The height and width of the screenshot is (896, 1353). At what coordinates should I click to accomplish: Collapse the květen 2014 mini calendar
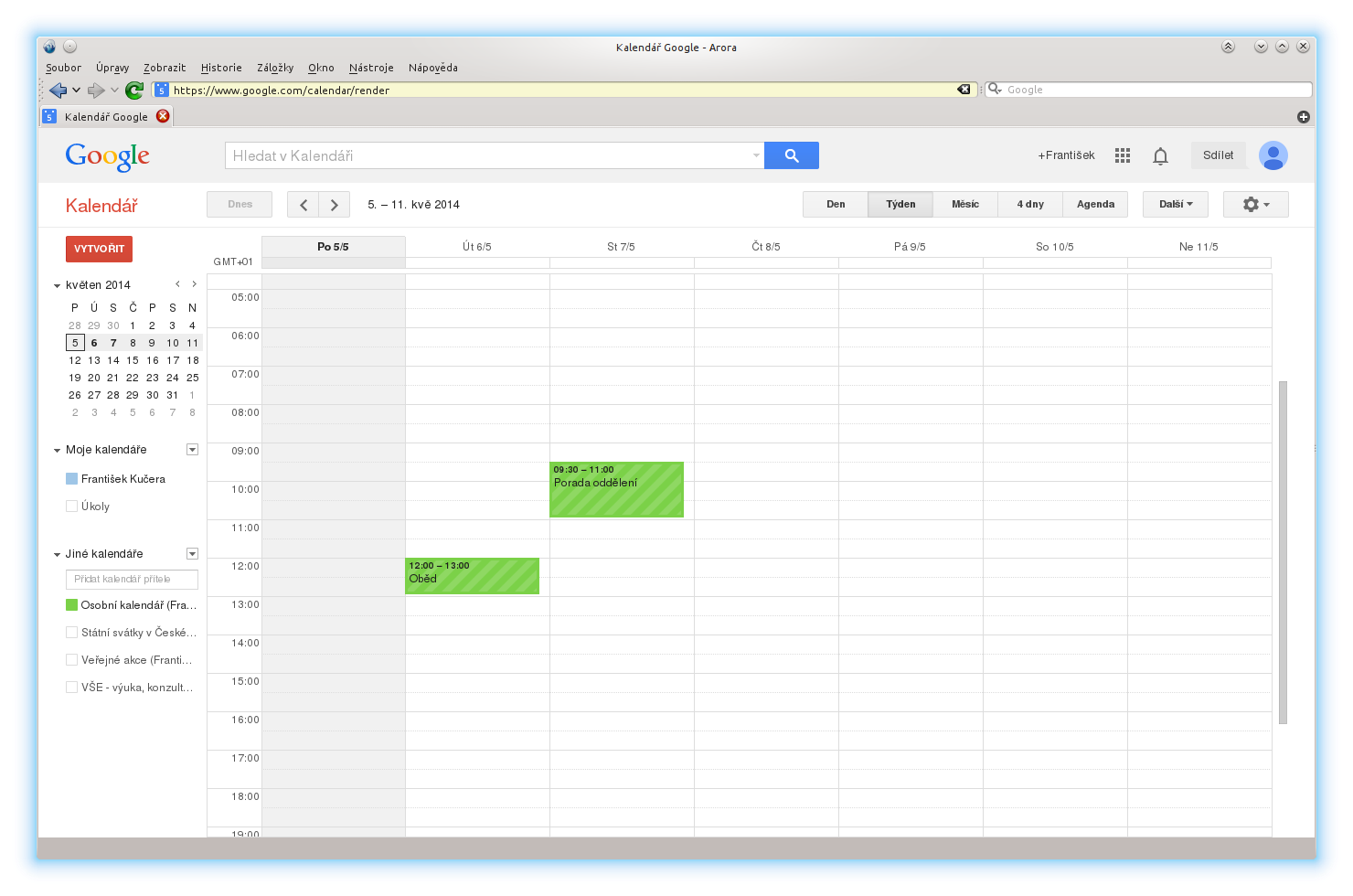tap(57, 286)
